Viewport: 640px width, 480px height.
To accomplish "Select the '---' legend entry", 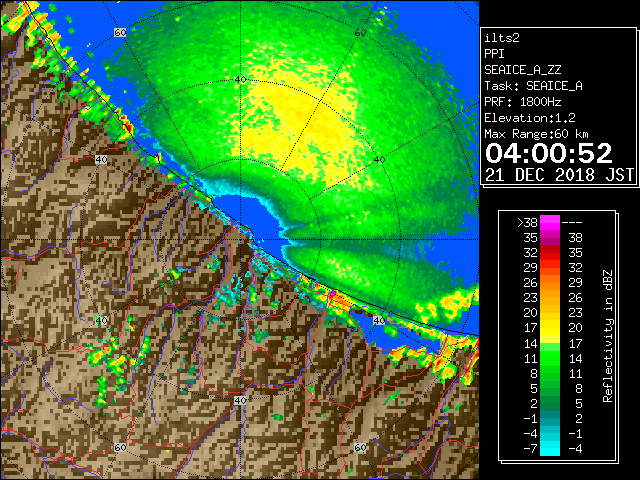I will pos(572,222).
